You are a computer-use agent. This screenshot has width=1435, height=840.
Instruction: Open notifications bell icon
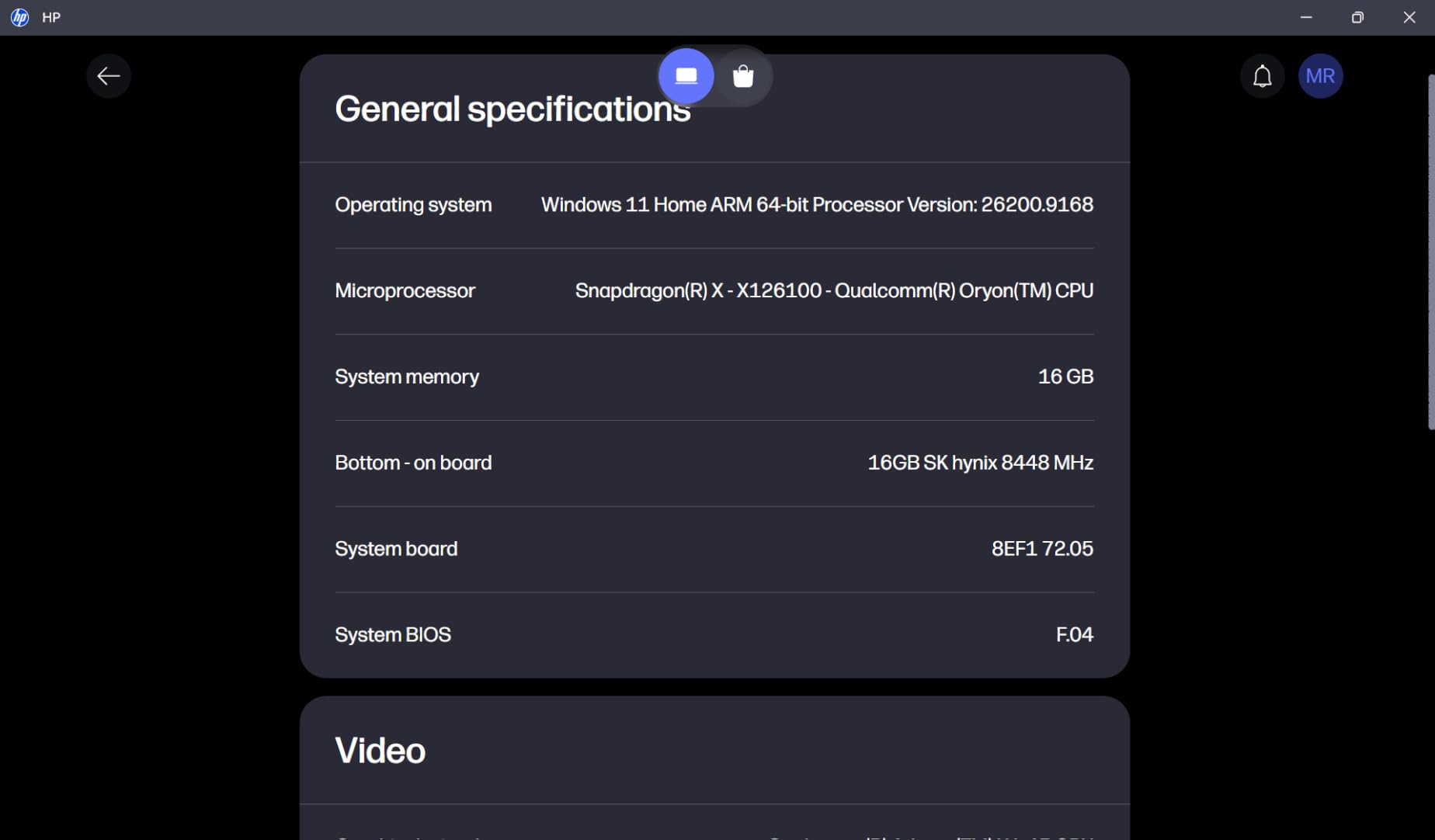[1263, 76]
